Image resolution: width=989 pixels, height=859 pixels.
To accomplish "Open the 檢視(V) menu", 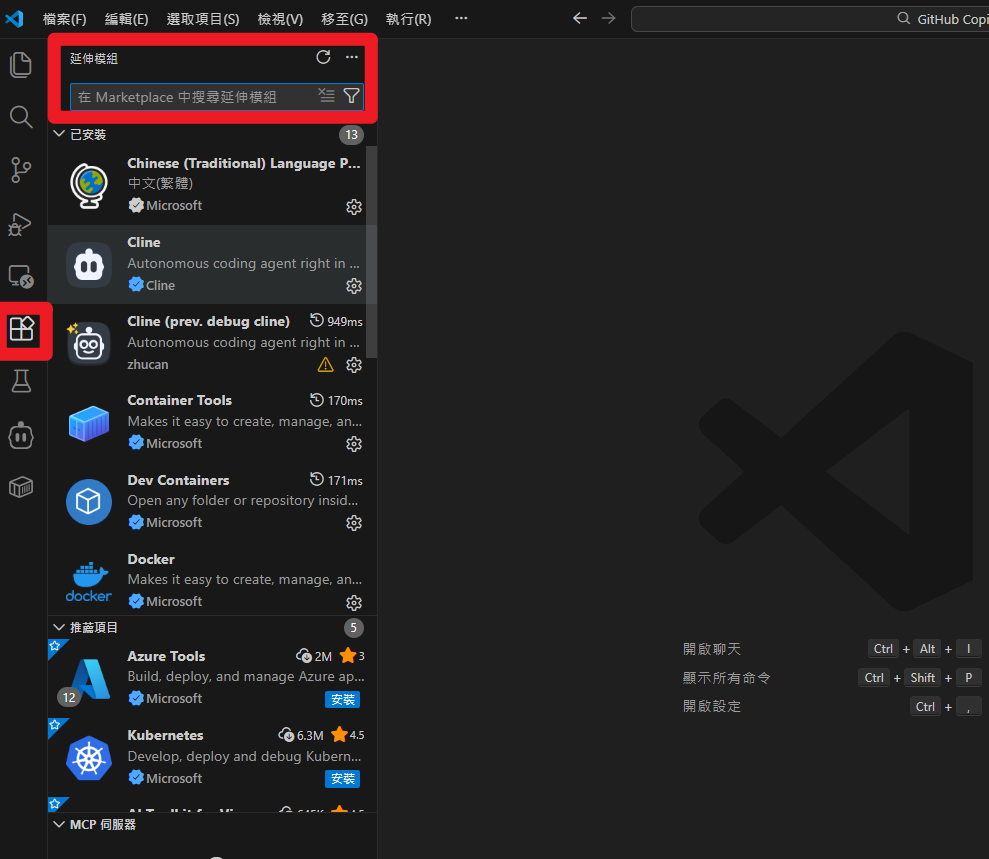I will pyautogui.click(x=280, y=19).
